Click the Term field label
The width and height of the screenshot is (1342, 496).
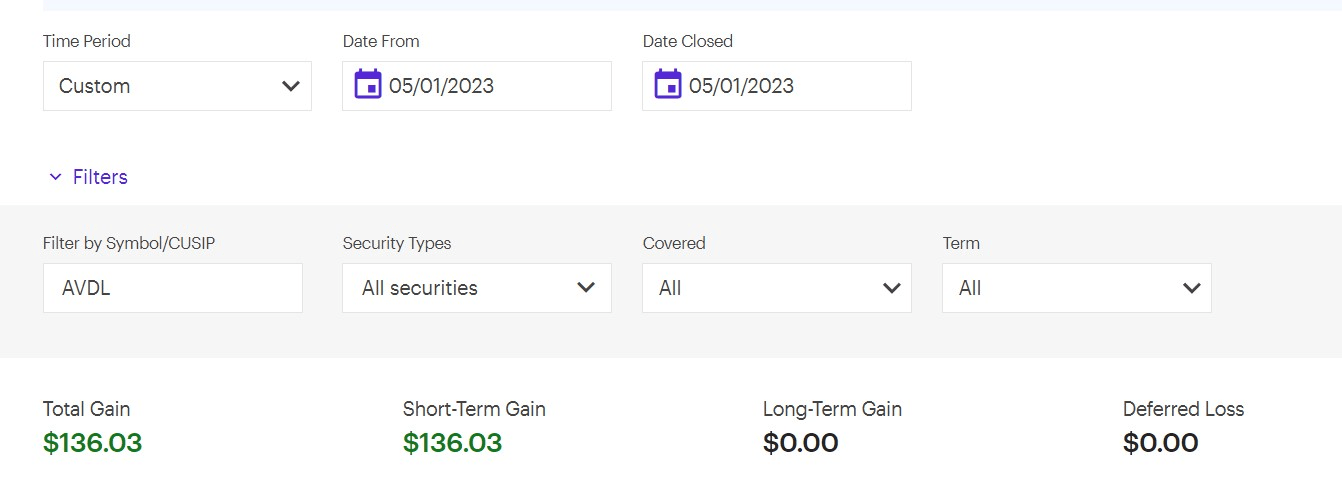point(961,243)
